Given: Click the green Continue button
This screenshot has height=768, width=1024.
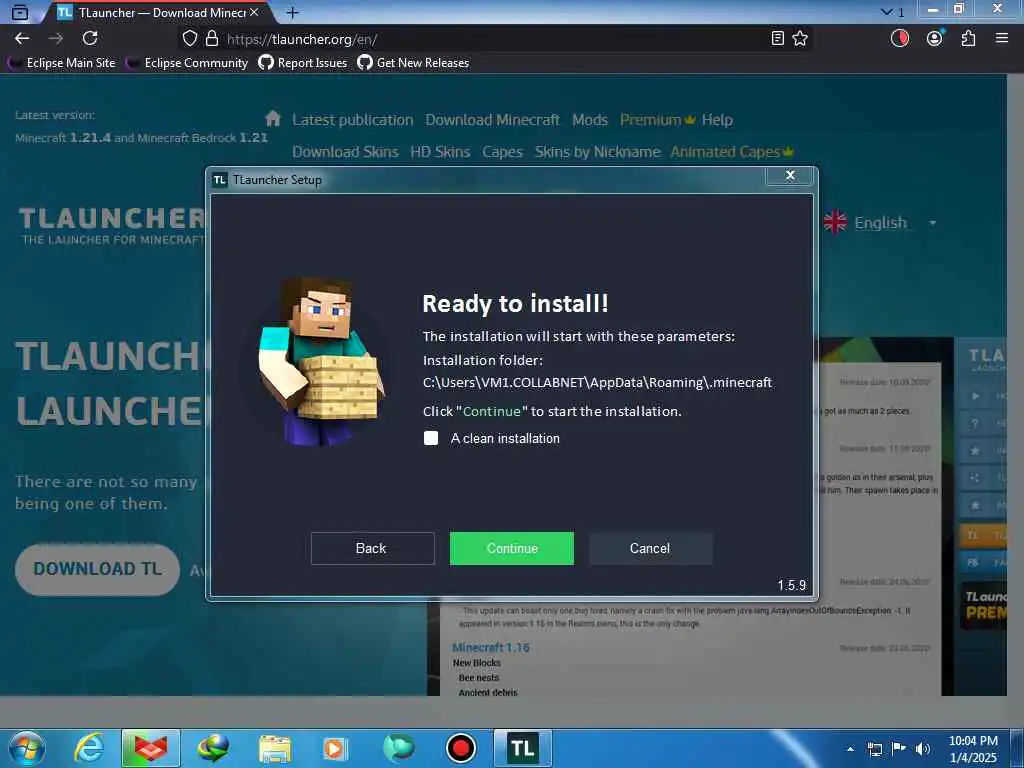Looking at the screenshot, I should 511,548.
